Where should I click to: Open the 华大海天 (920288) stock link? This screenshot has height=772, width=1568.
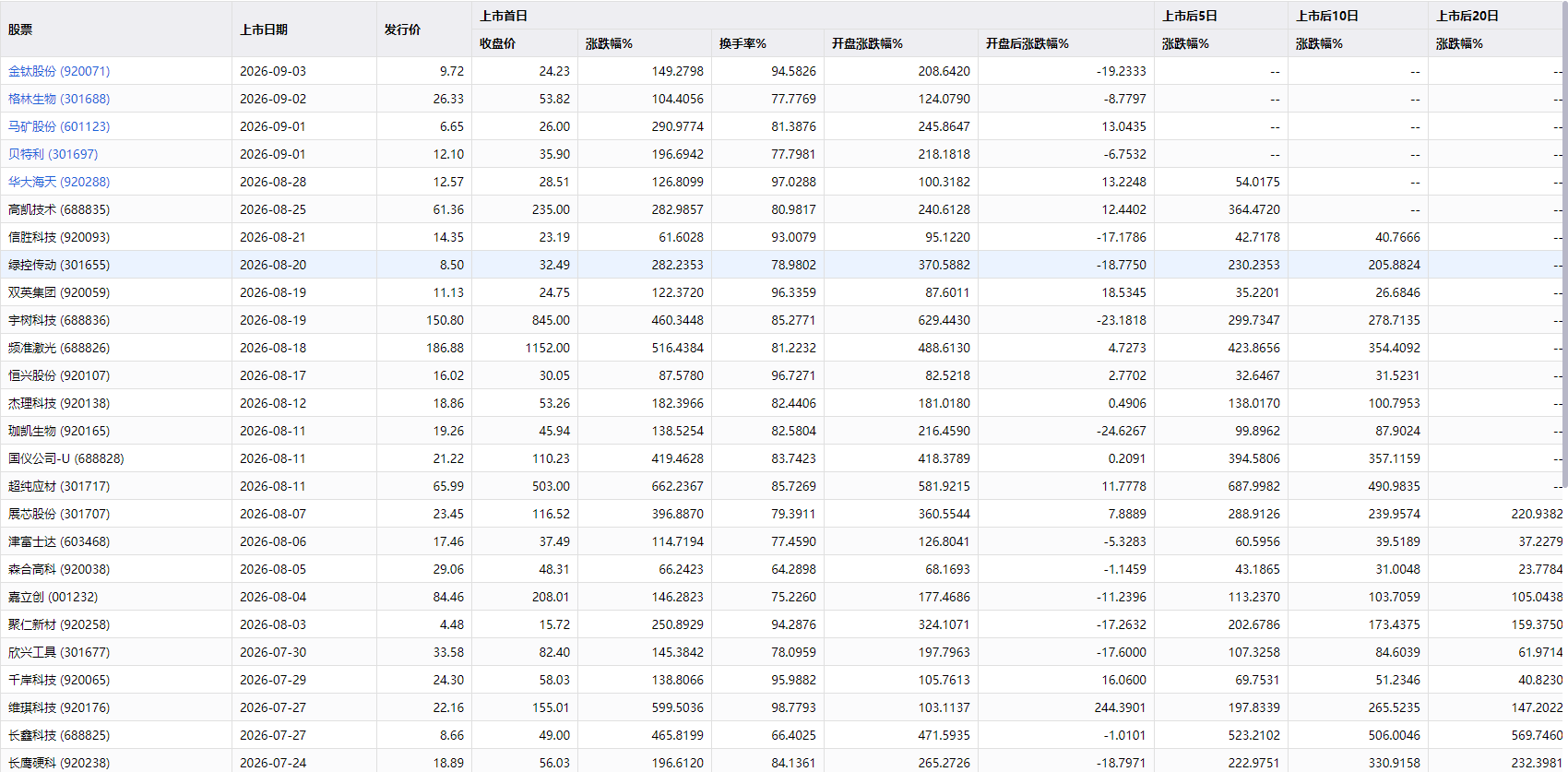(x=59, y=182)
